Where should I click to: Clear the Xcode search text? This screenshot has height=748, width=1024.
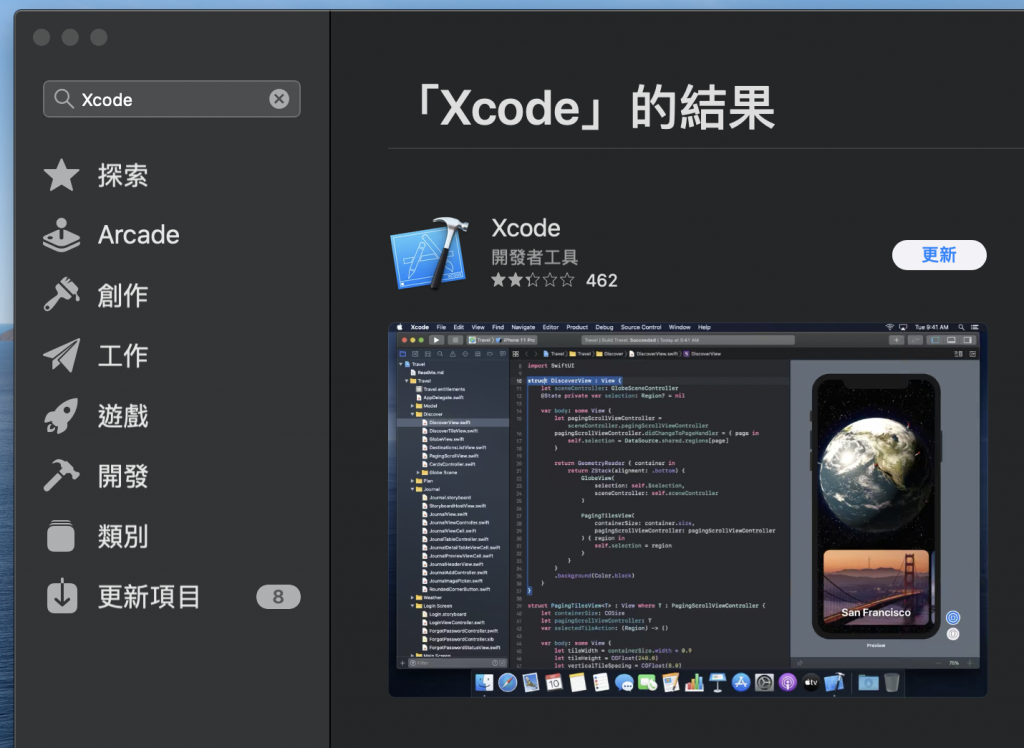tap(280, 99)
